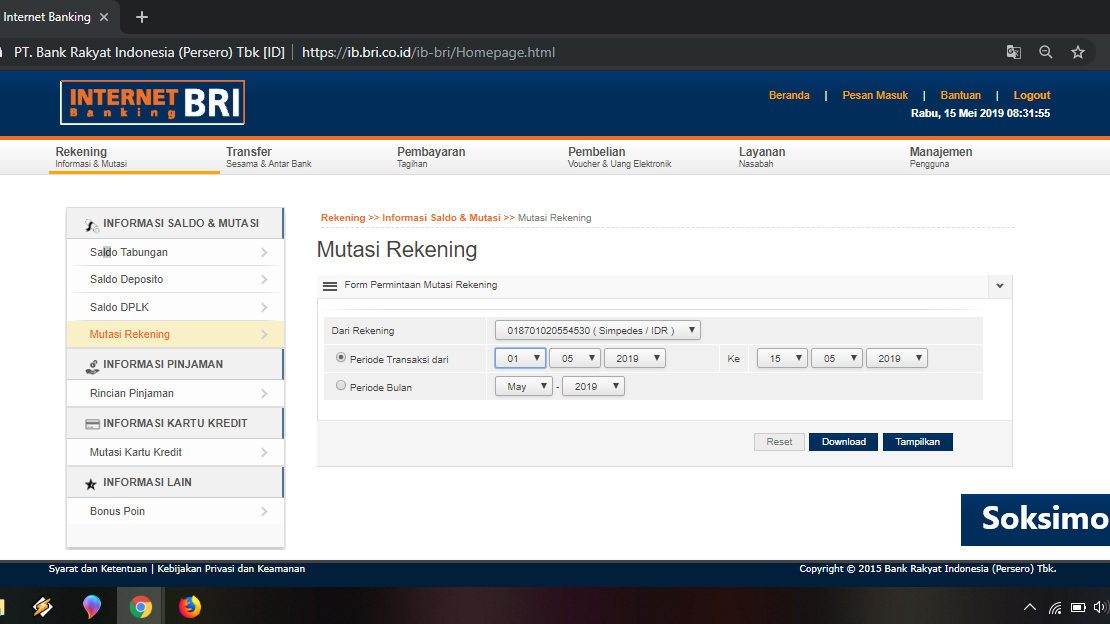Open the browser translate page icon
This screenshot has width=1110, height=624.
pyautogui.click(x=1014, y=52)
